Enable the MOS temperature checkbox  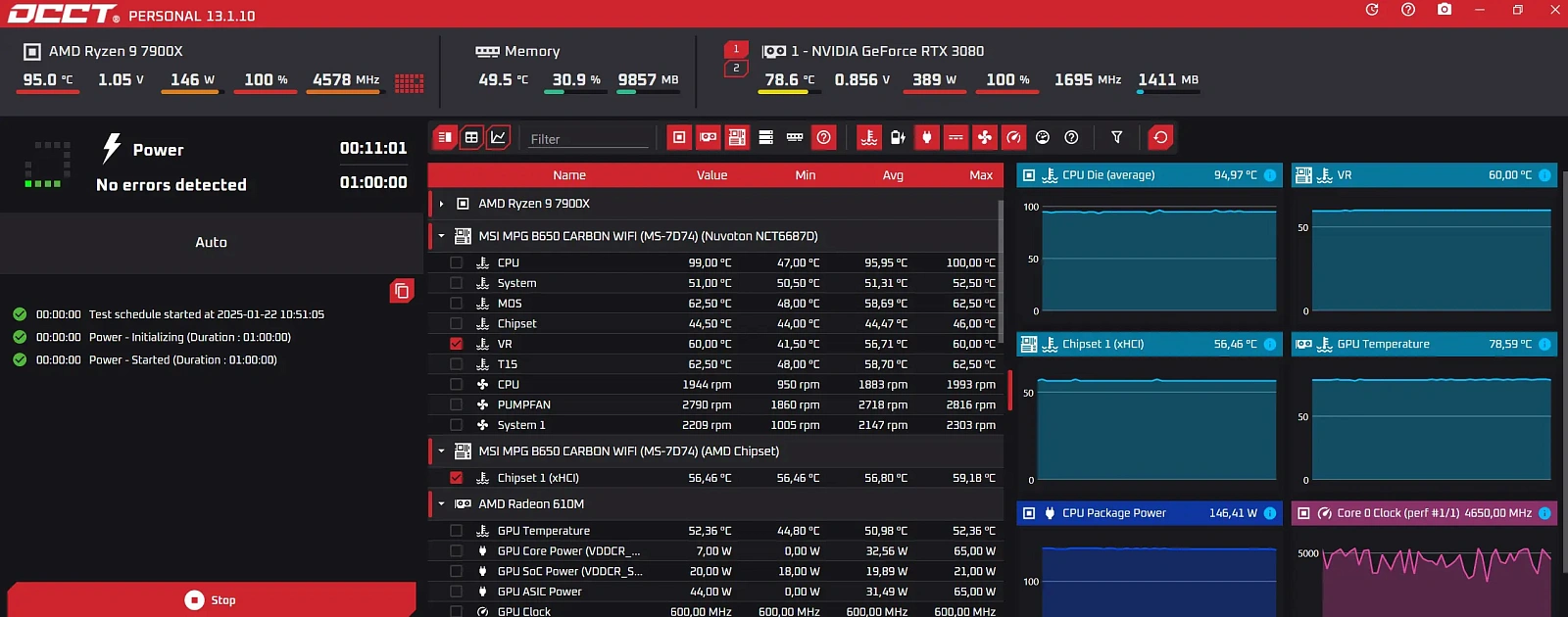coord(456,304)
